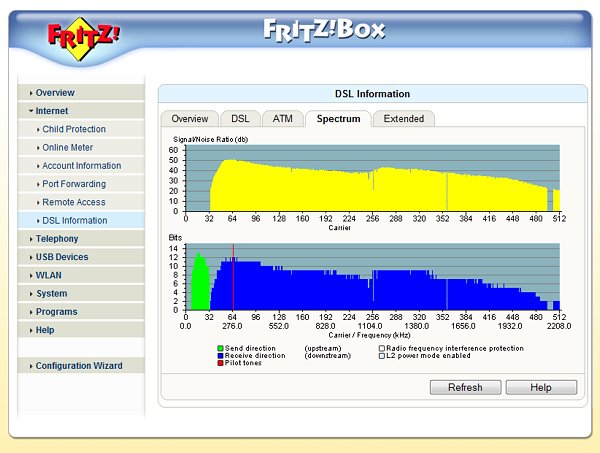This screenshot has width=600, height=453.
Task: Click the green Send direction legend swatch
Action: pos(220,349)
